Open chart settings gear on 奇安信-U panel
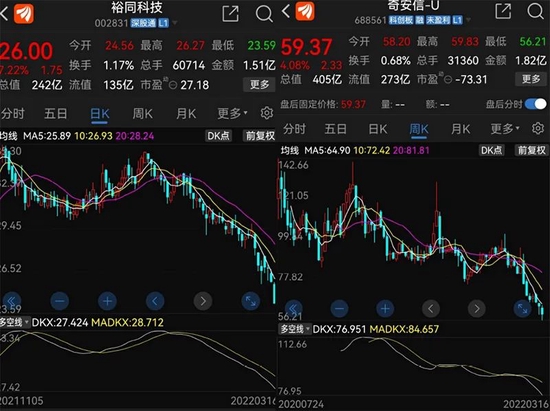Image resolution: width=550 pixels, height=411 pixels. (x=538, y=128)
